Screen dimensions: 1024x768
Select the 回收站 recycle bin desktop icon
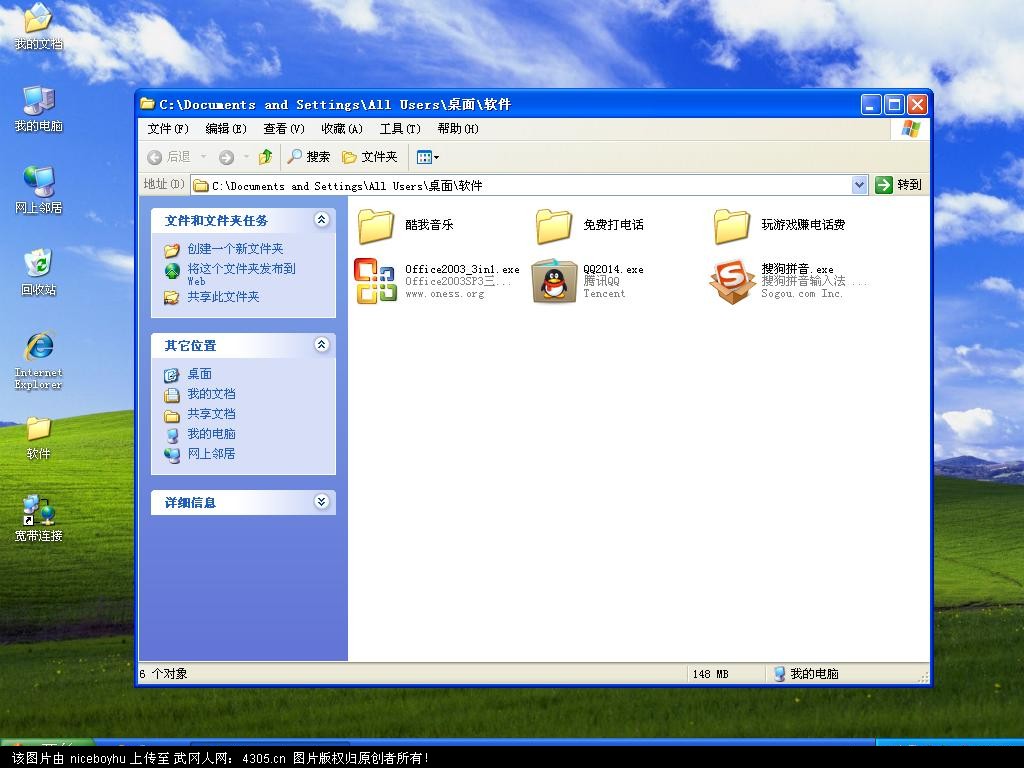39,273
